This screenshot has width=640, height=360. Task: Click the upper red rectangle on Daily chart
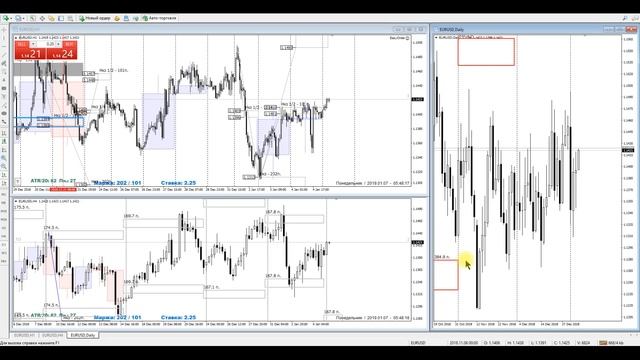pyautogui.click(x=486, y=52)
